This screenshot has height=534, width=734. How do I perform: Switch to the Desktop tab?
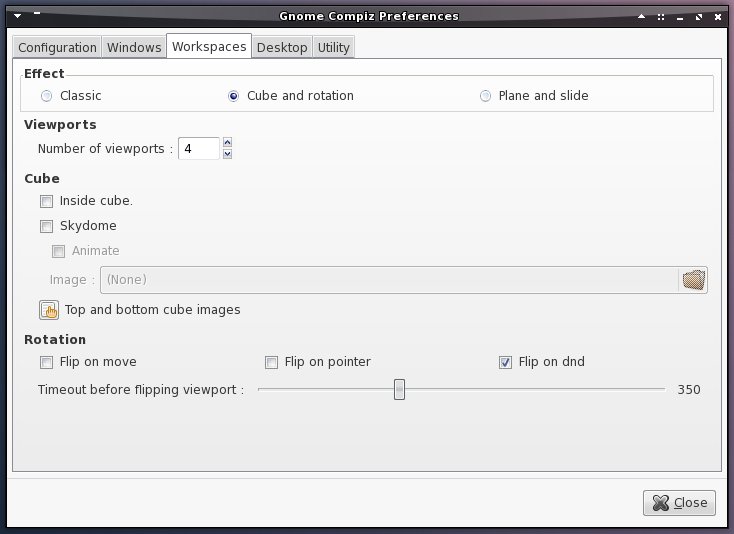pos(282,47)
